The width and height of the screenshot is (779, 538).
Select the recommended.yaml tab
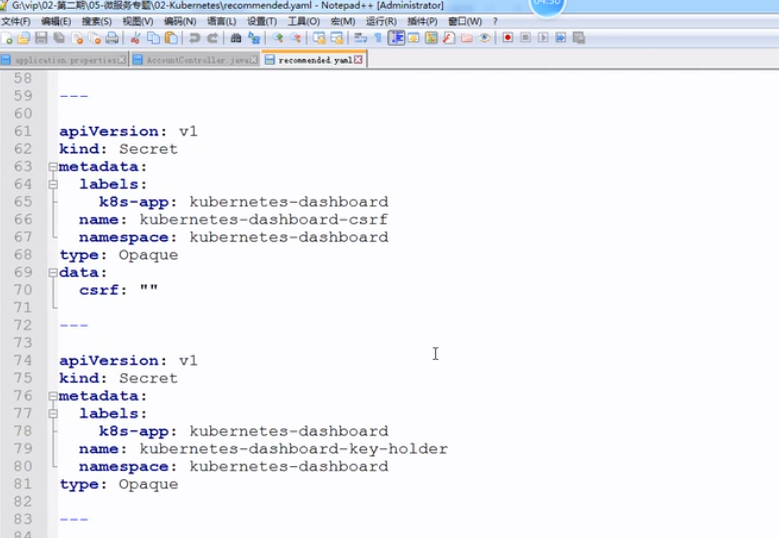[315, 60]
